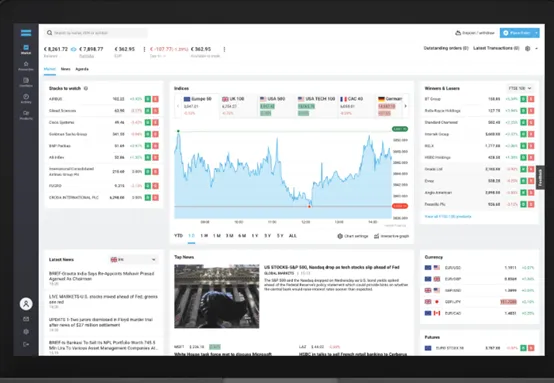The height and width of the screenshot is (383, 554).
Task: Open the three-dot menu after available amount
Action: pos(224,49)
